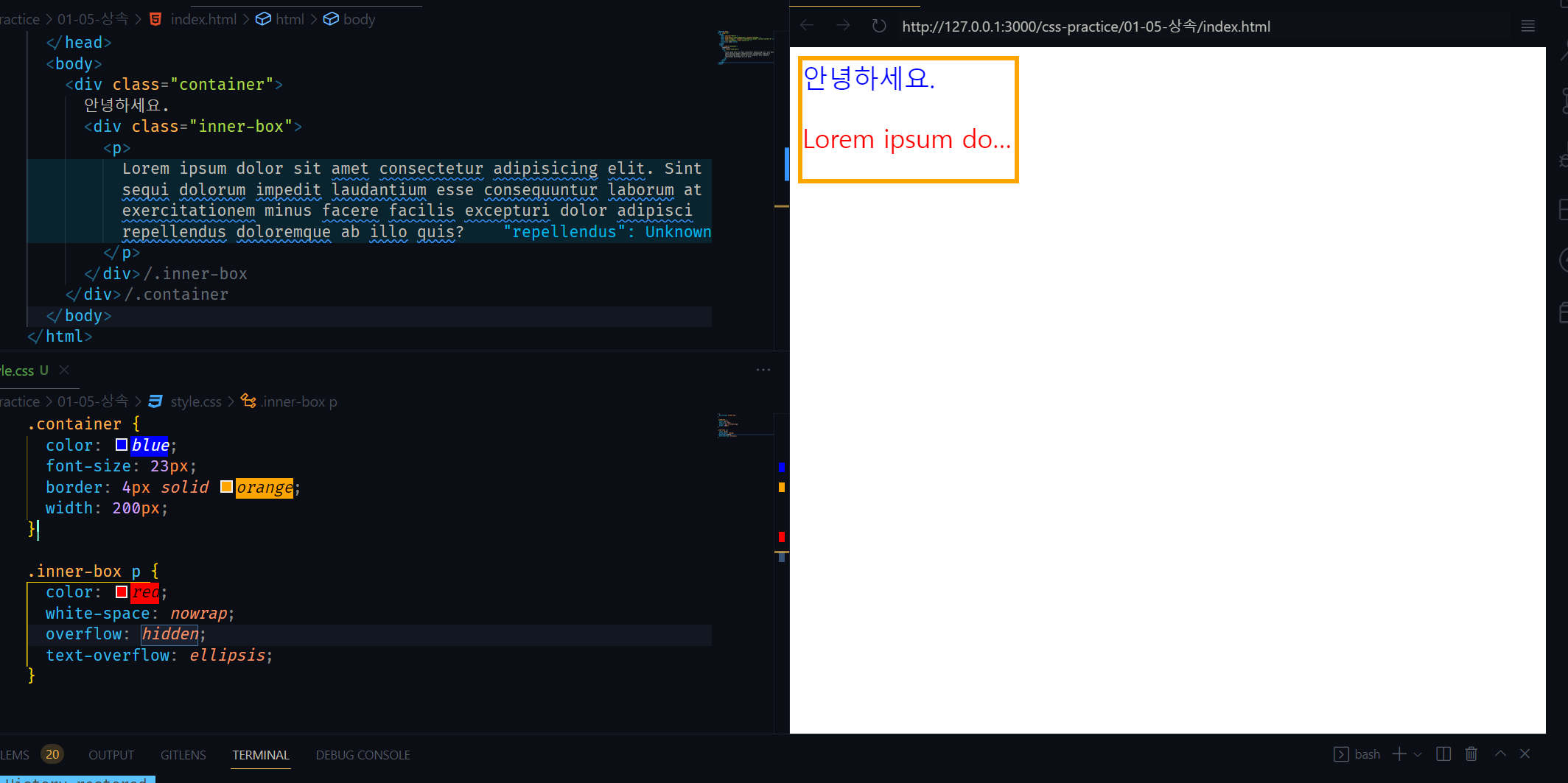Click the .container selector in style.css
Viewport: 1568px width, 783px height.
[74, 424]
